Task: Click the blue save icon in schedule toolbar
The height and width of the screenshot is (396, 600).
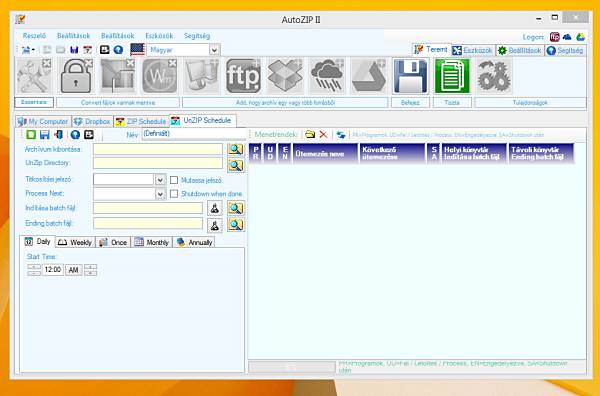Action: pos(45,134)
